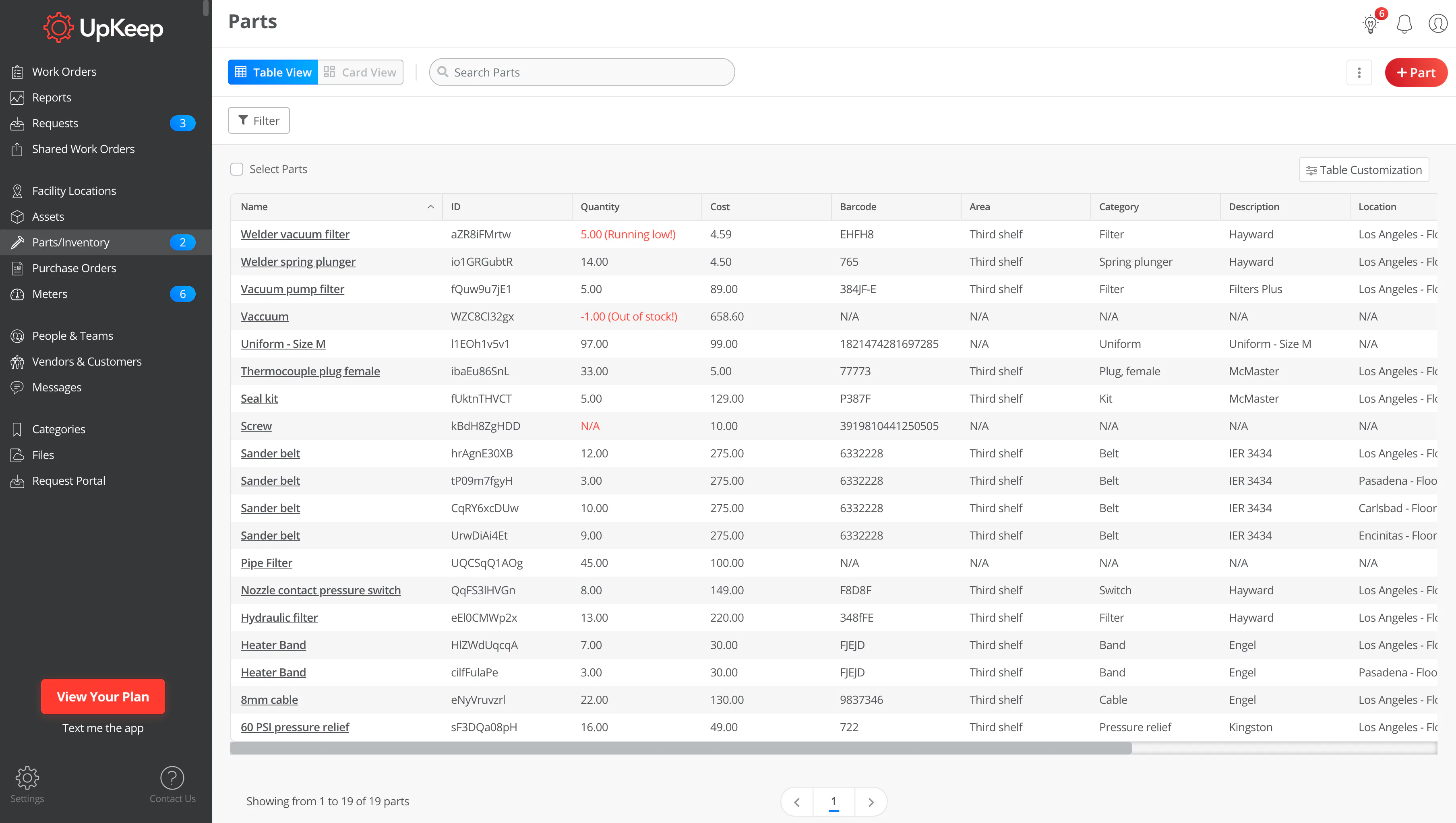
Task: Open Nozzle contact pressure switch link
Action: click(321, 590)
